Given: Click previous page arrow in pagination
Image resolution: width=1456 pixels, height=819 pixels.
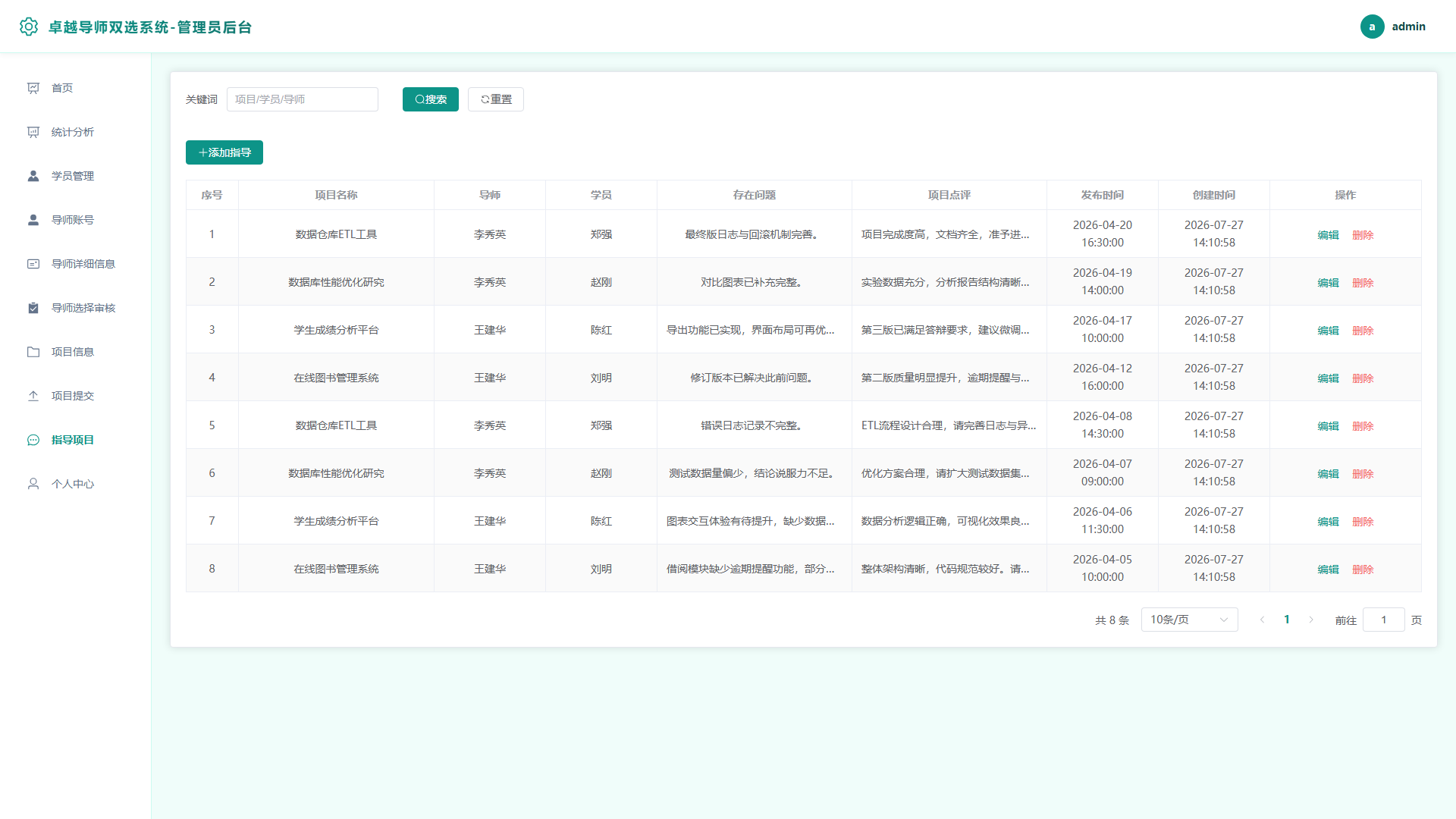Looking at the screenshot, I should tap(1262, 620).
